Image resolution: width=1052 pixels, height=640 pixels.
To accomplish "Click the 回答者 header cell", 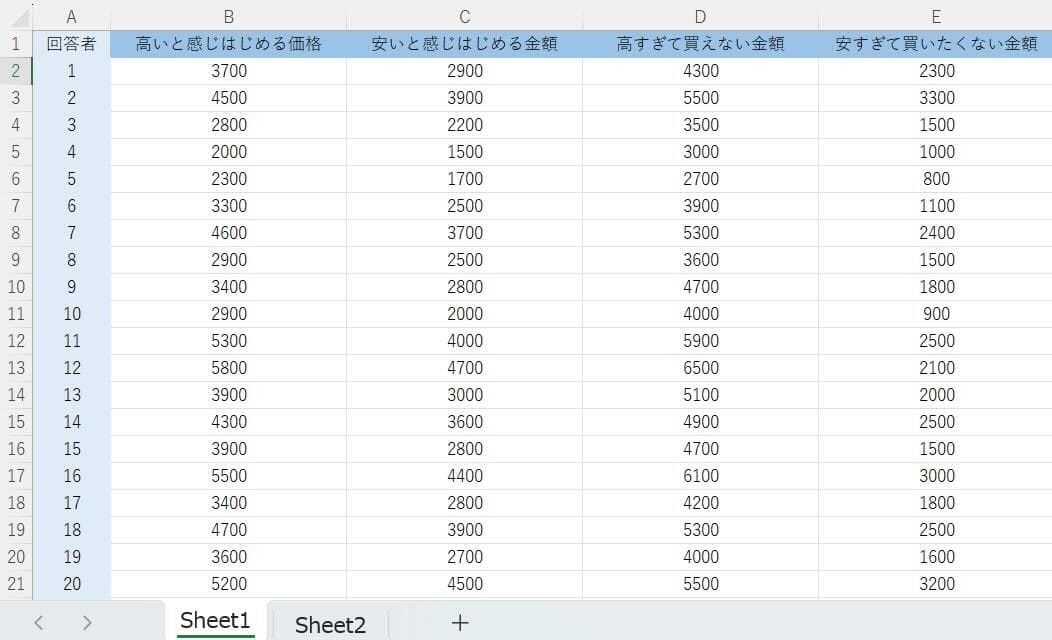I will point(71,44).
